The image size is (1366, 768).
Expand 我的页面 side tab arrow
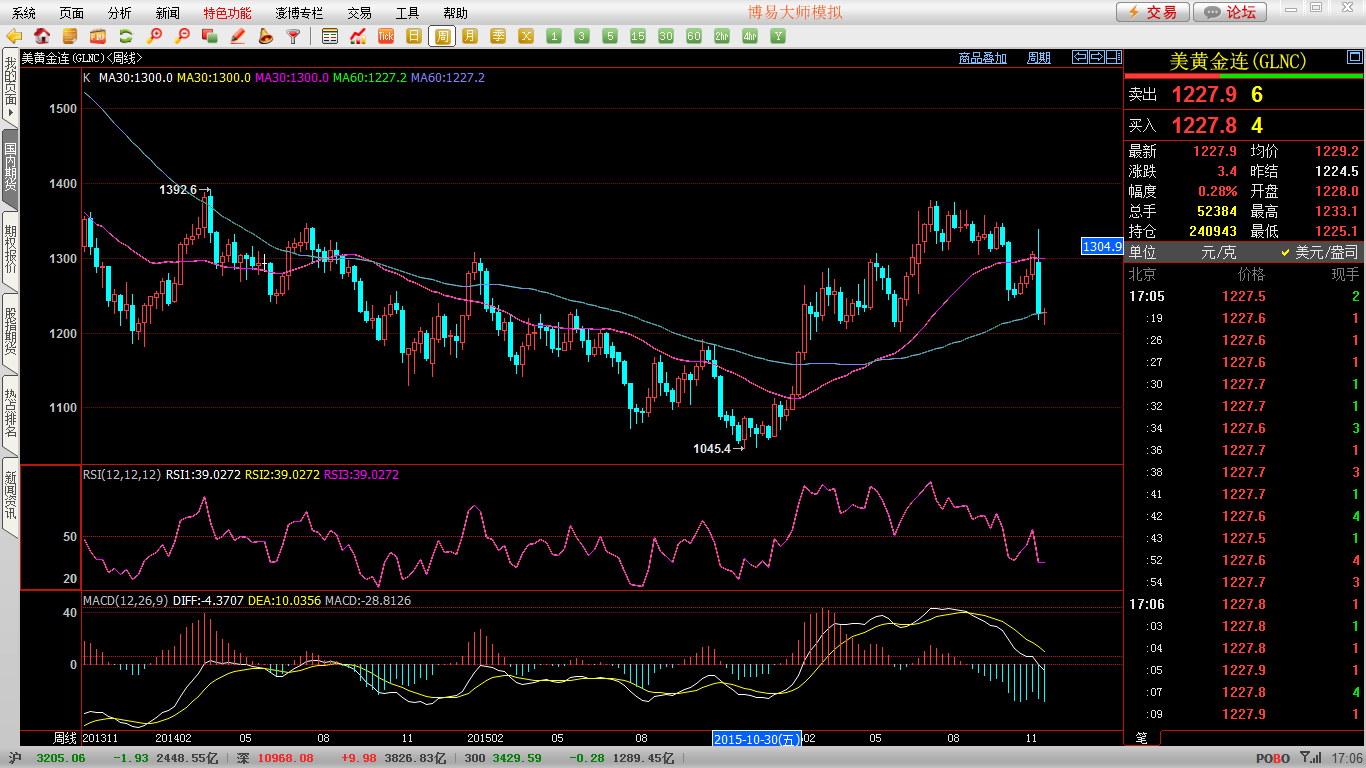coord(10,87)
